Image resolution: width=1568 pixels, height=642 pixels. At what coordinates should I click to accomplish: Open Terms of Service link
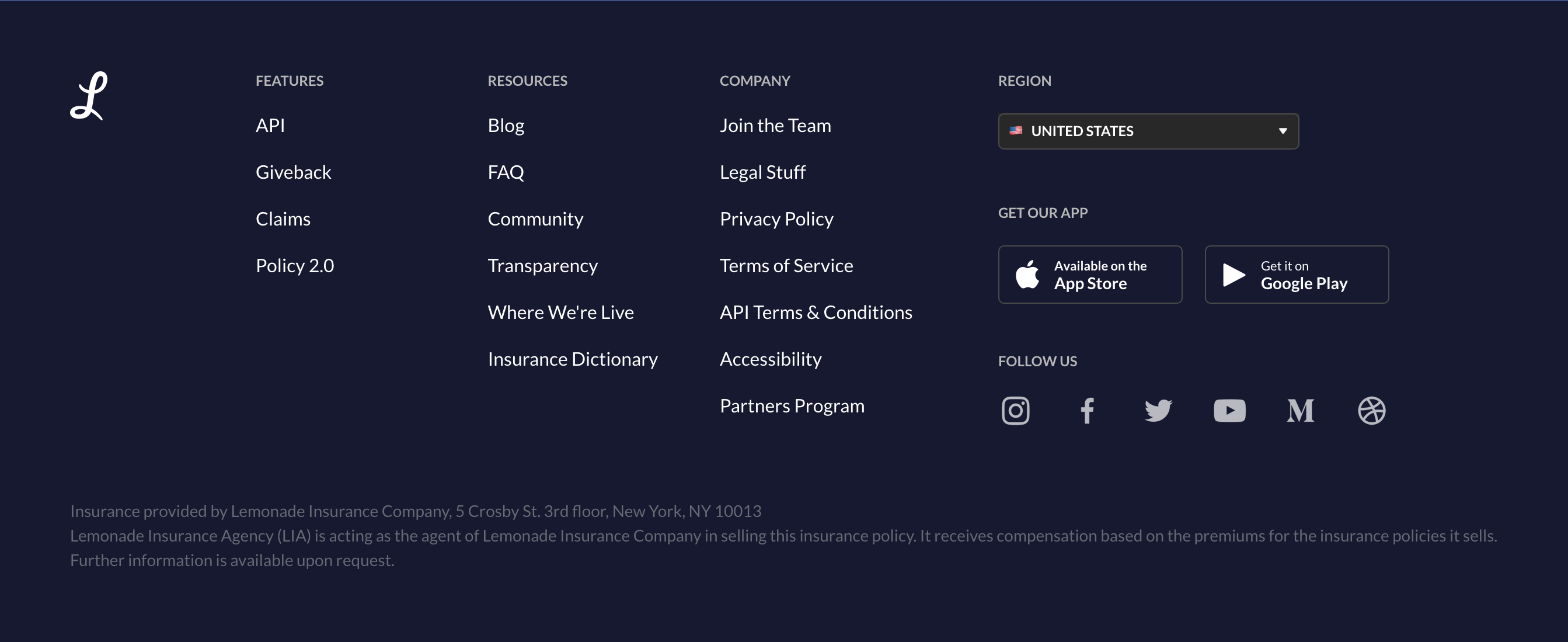point(786,266)
